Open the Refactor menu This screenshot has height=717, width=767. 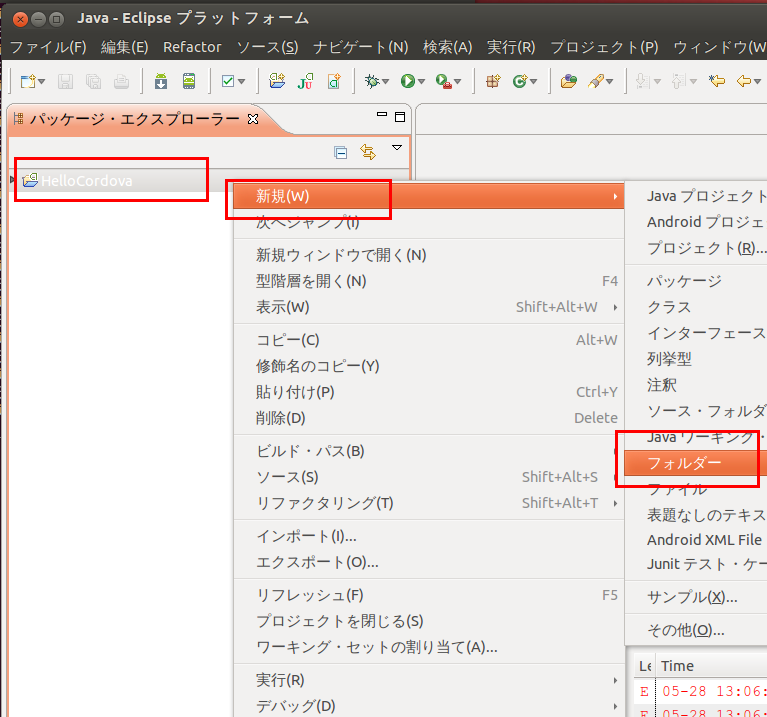tap(192, 47)
